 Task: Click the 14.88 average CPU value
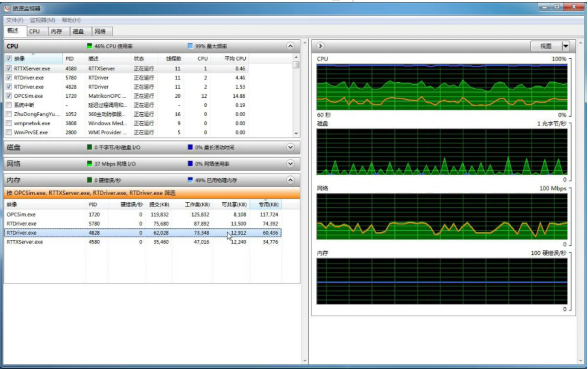pyautogui.click(x=239, y=96)
